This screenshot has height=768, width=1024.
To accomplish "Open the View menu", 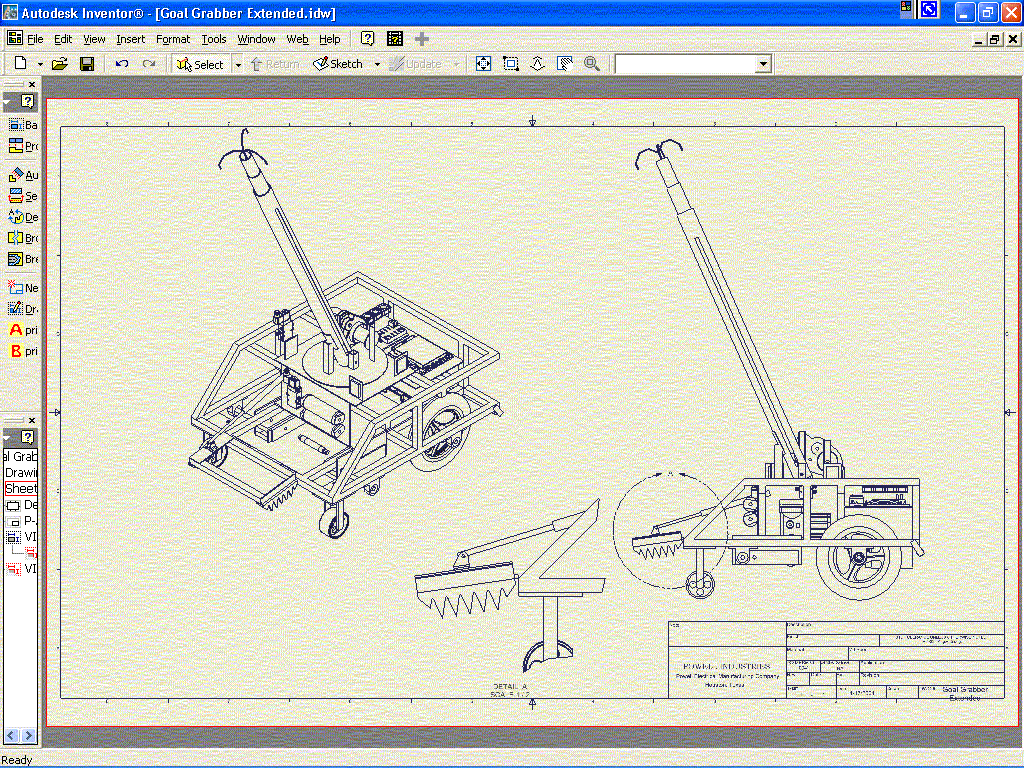I will 94,39.
